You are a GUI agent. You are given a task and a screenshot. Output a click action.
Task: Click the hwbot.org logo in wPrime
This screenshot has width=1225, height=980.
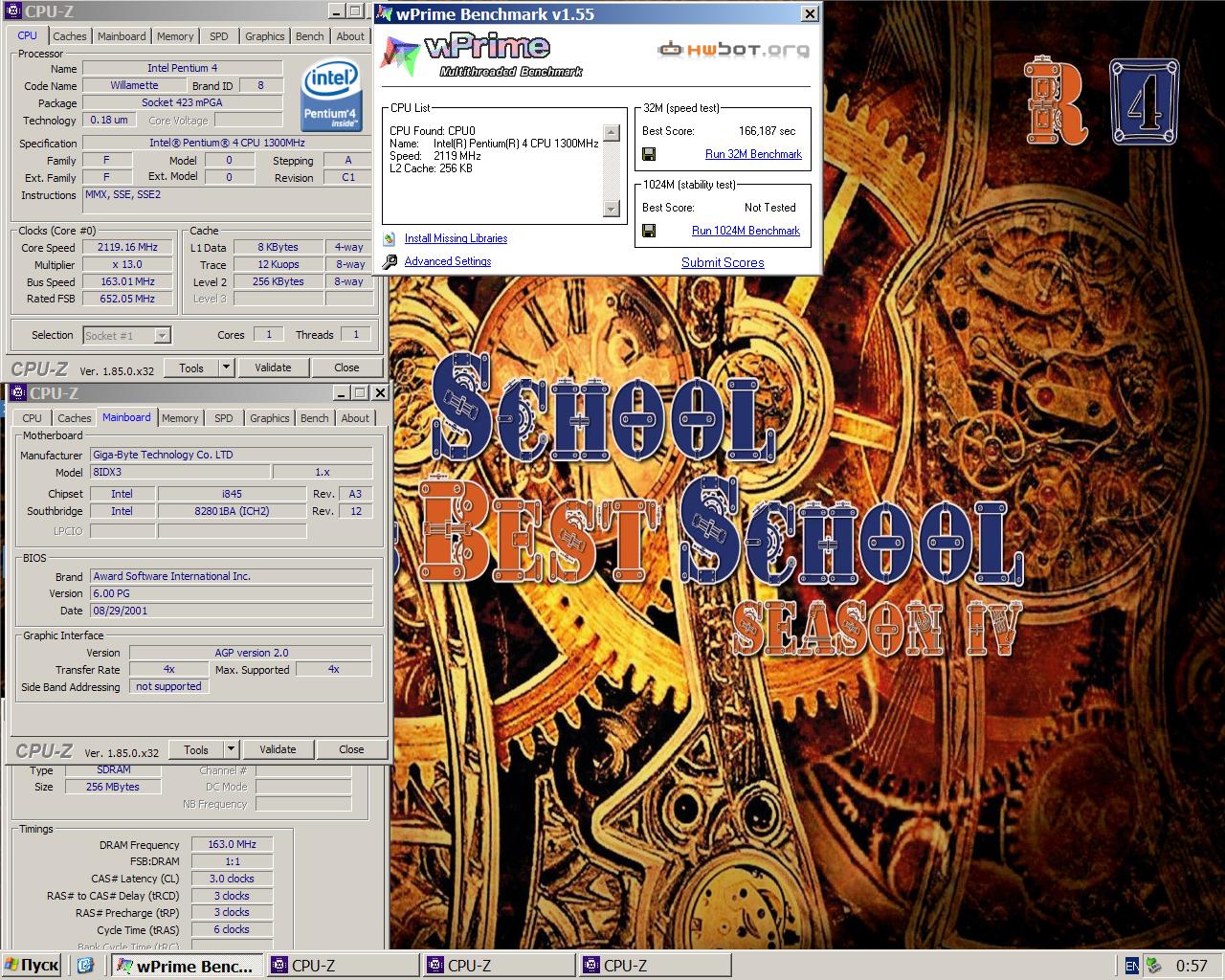tap(733, 49)
